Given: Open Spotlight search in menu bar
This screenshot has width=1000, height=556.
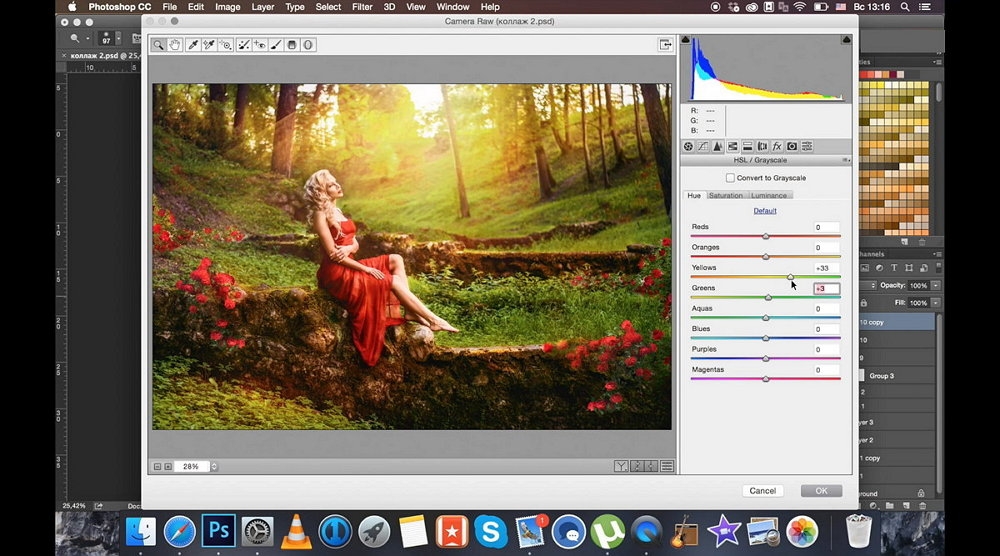Looking at the screenshot, I should tap(904, 7).
